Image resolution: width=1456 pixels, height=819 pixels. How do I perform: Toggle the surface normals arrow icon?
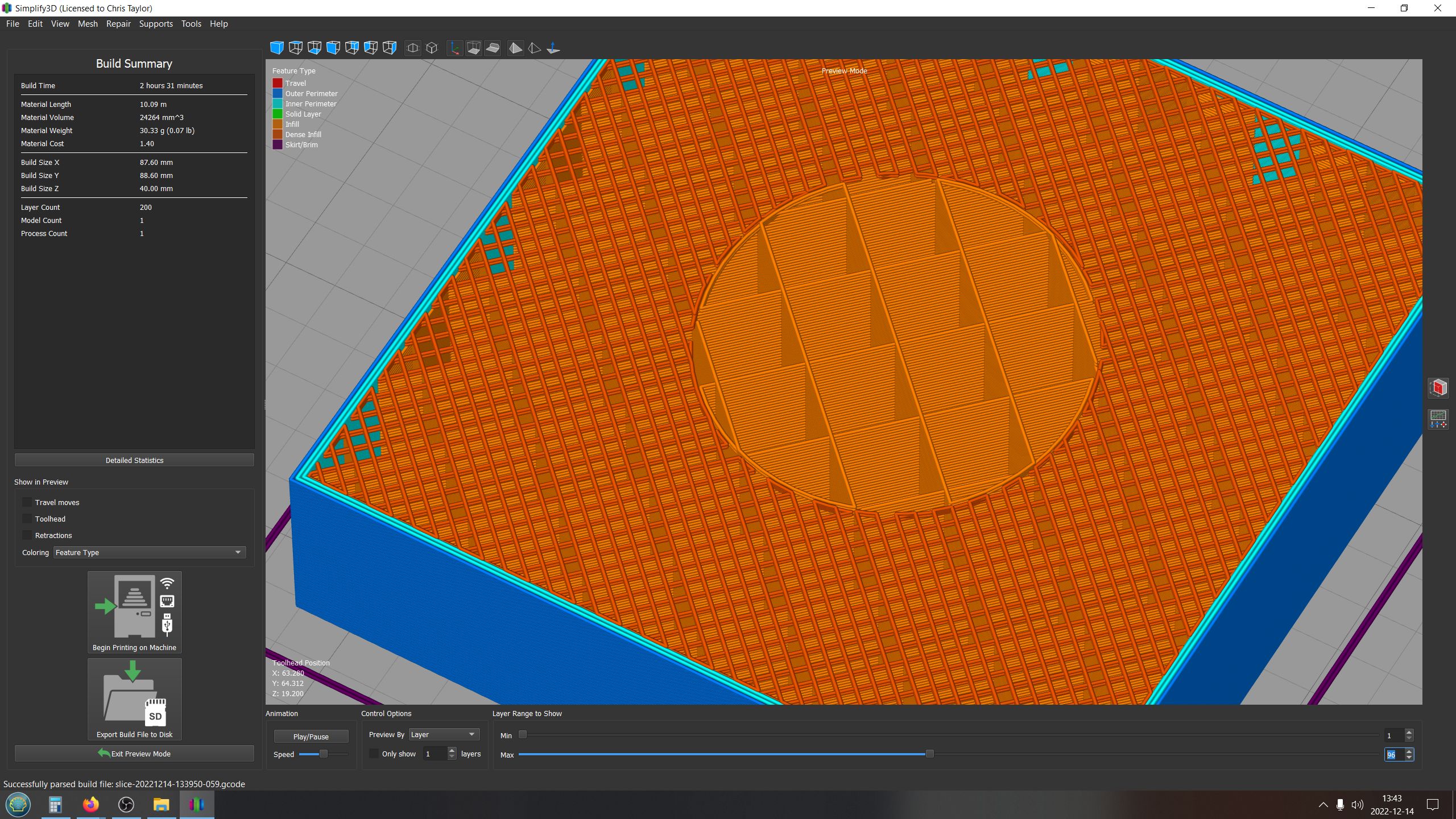coord(553,48)
